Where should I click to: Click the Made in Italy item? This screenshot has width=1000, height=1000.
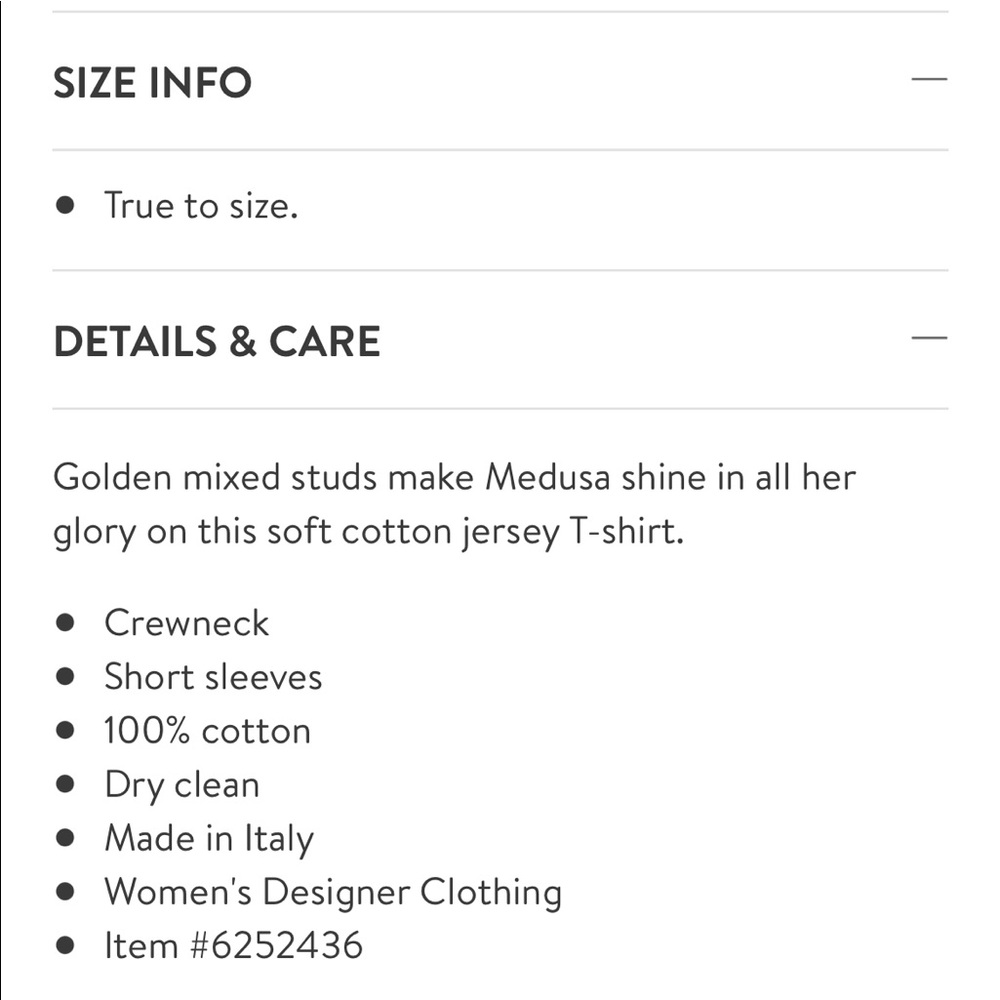[x=209, y=839]
